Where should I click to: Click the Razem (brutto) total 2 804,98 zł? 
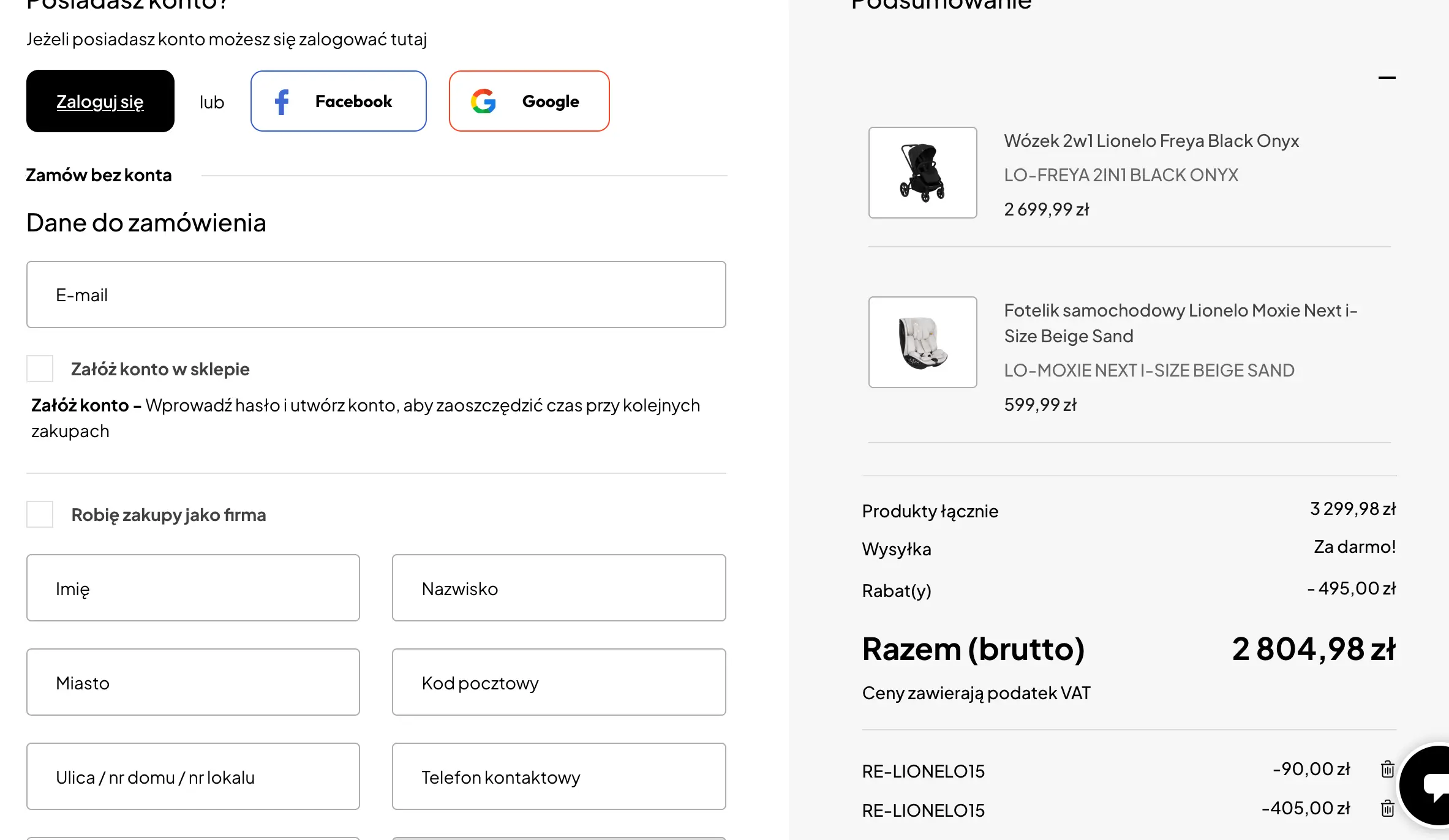1314,649
